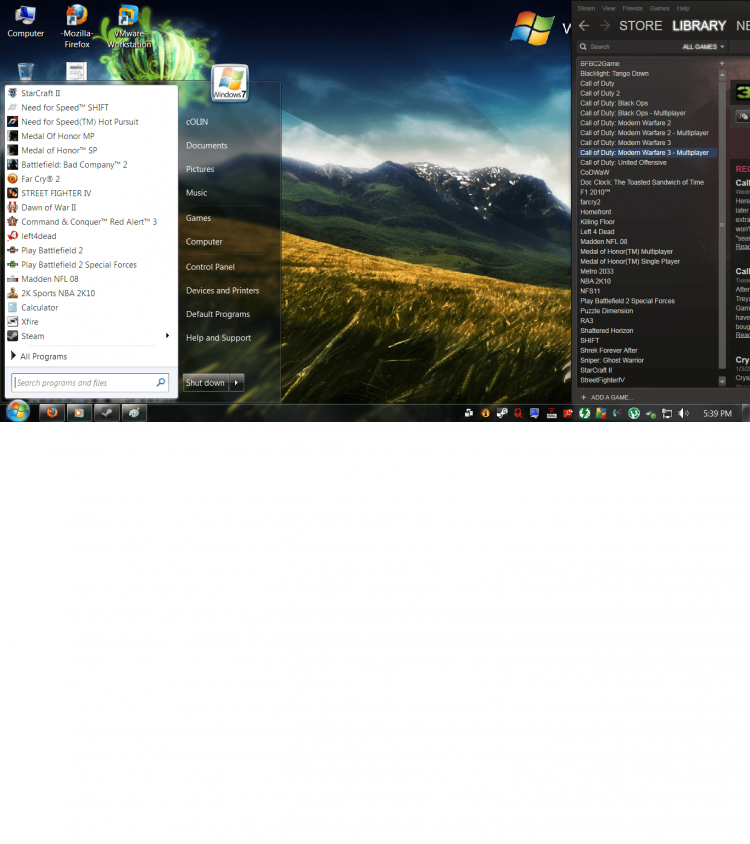750x844 pixels.
Task: Click Firefox icon on the taskbar
Action: coord(52,413)
